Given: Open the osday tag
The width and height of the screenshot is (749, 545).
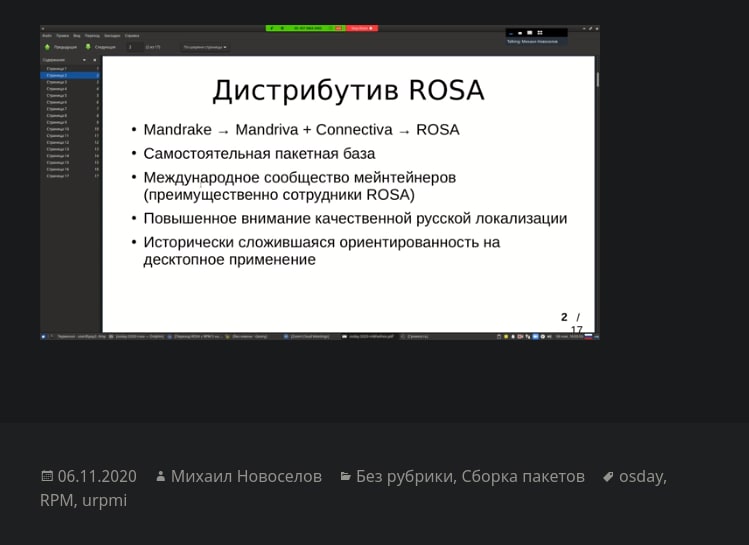Looking at the screenshot, I should click(640, 476).
